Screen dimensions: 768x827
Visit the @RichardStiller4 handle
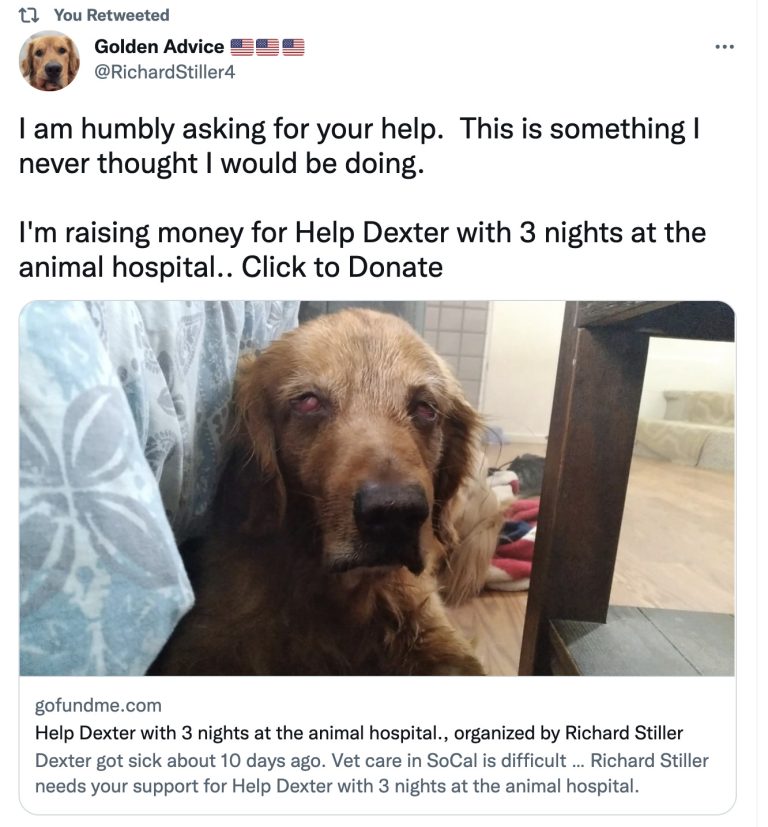tap(165, 71)
